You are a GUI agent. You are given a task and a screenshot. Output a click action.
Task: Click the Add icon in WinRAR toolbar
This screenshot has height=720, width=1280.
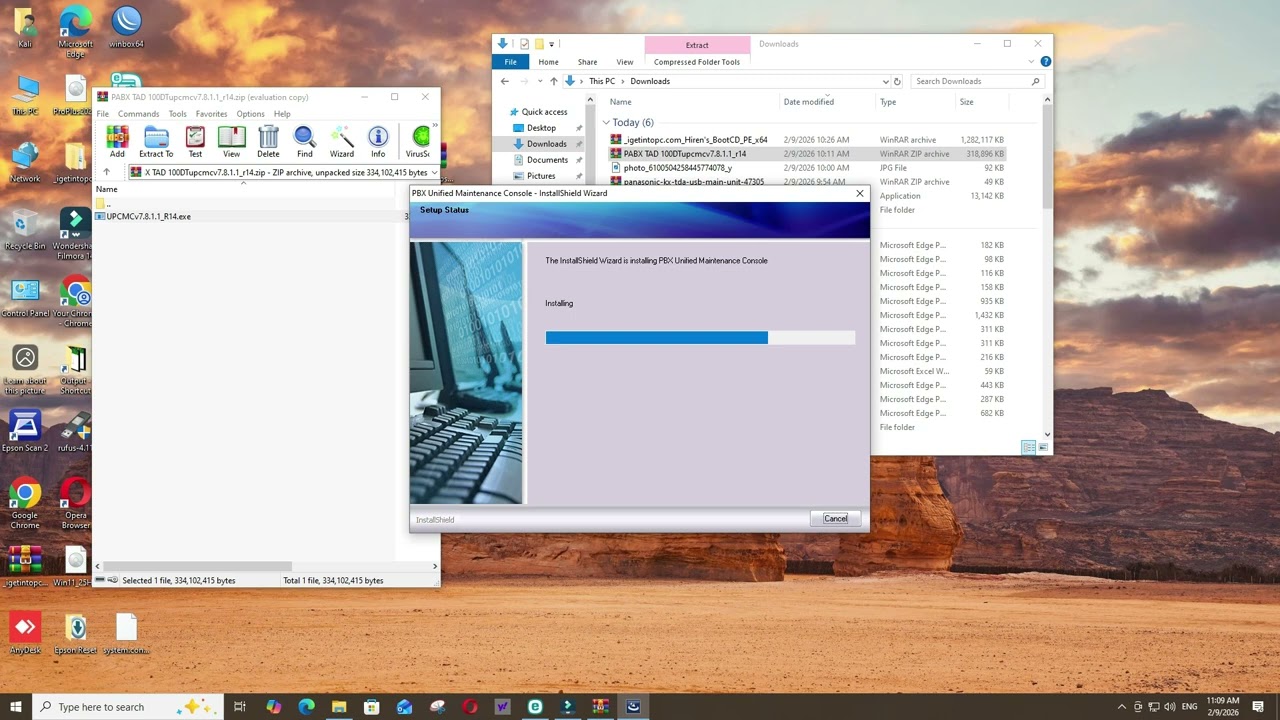(117, 141)
